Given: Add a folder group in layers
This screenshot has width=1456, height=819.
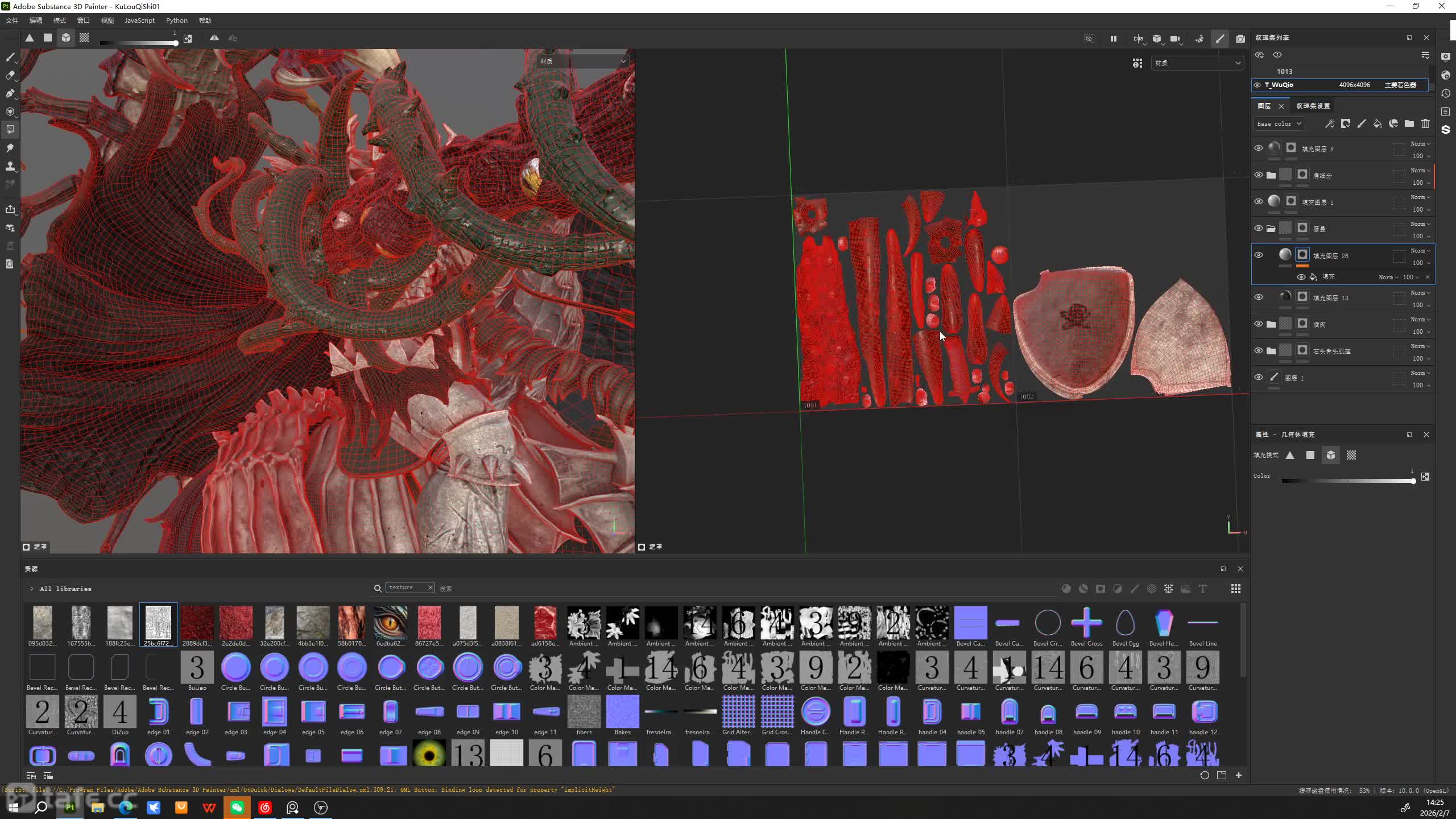Looking at the screenshot, I should (1409, 123).
